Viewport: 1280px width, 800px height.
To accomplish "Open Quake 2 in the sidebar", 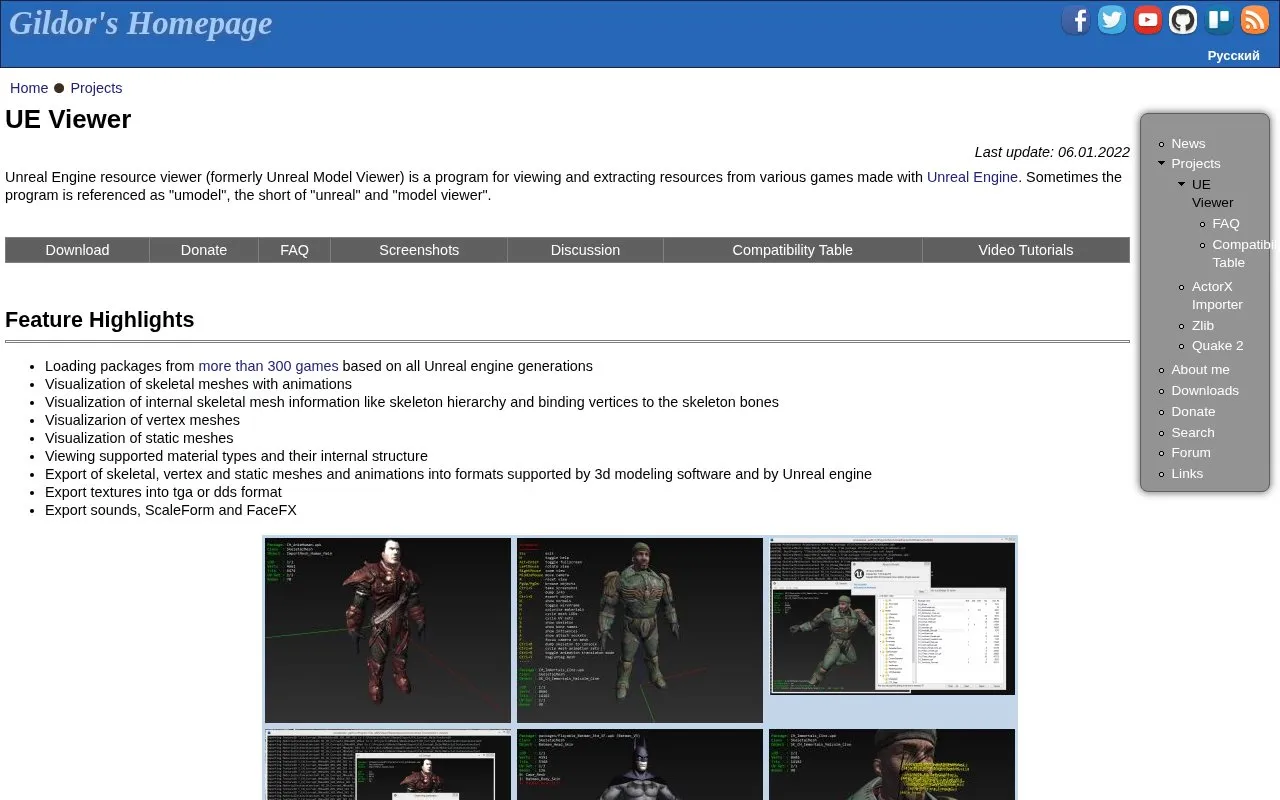I will 1218,345.
